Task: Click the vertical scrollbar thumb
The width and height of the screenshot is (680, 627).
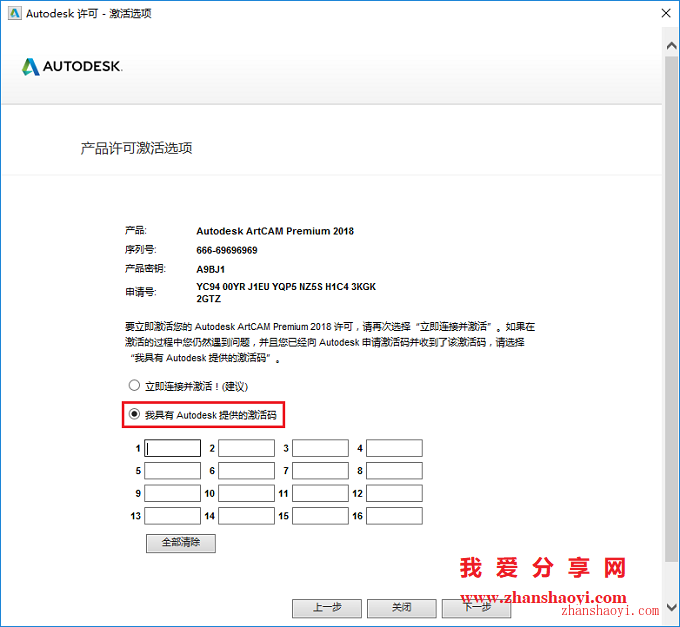Action: tap(671, 308)
